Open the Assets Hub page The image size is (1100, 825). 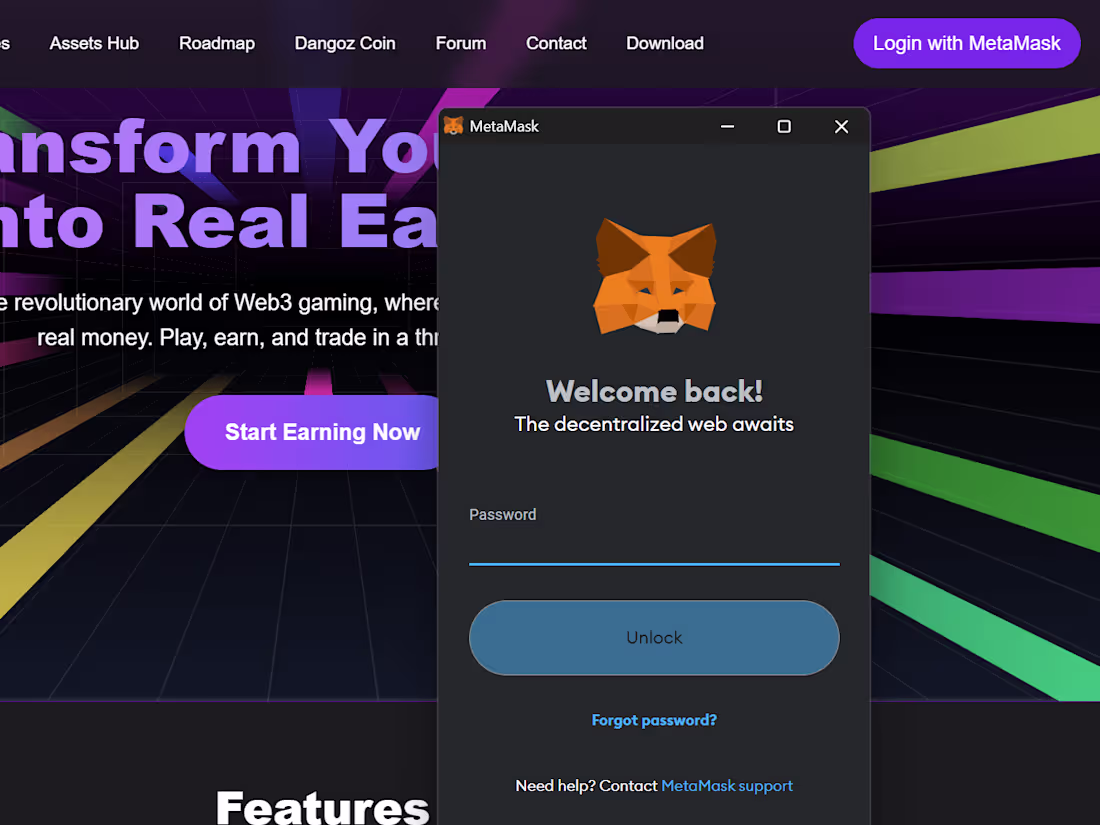point(94,43)
